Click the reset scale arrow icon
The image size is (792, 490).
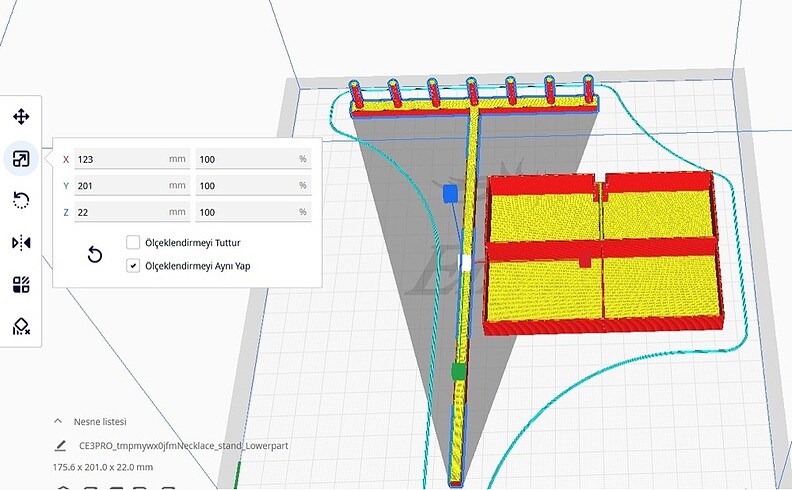pos(95,255)
